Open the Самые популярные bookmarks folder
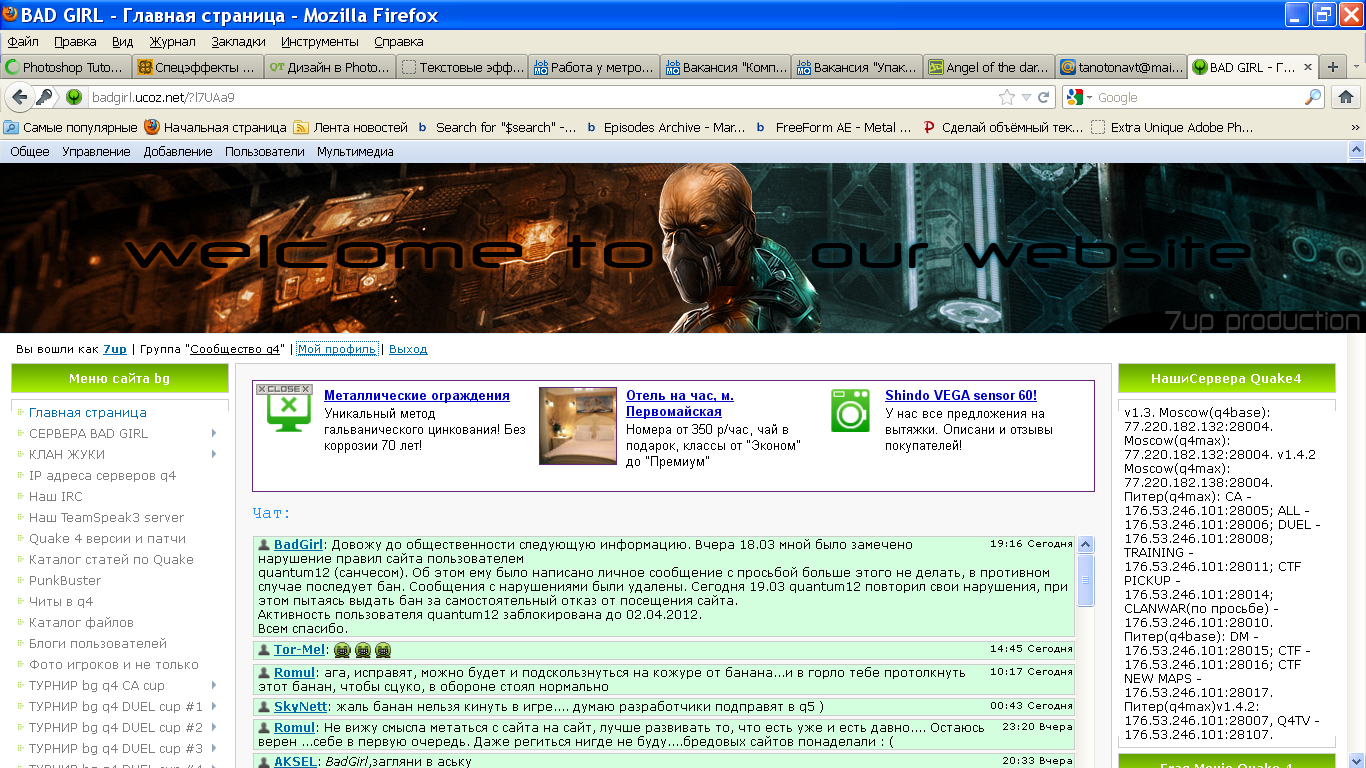 (x=70, y=127)
